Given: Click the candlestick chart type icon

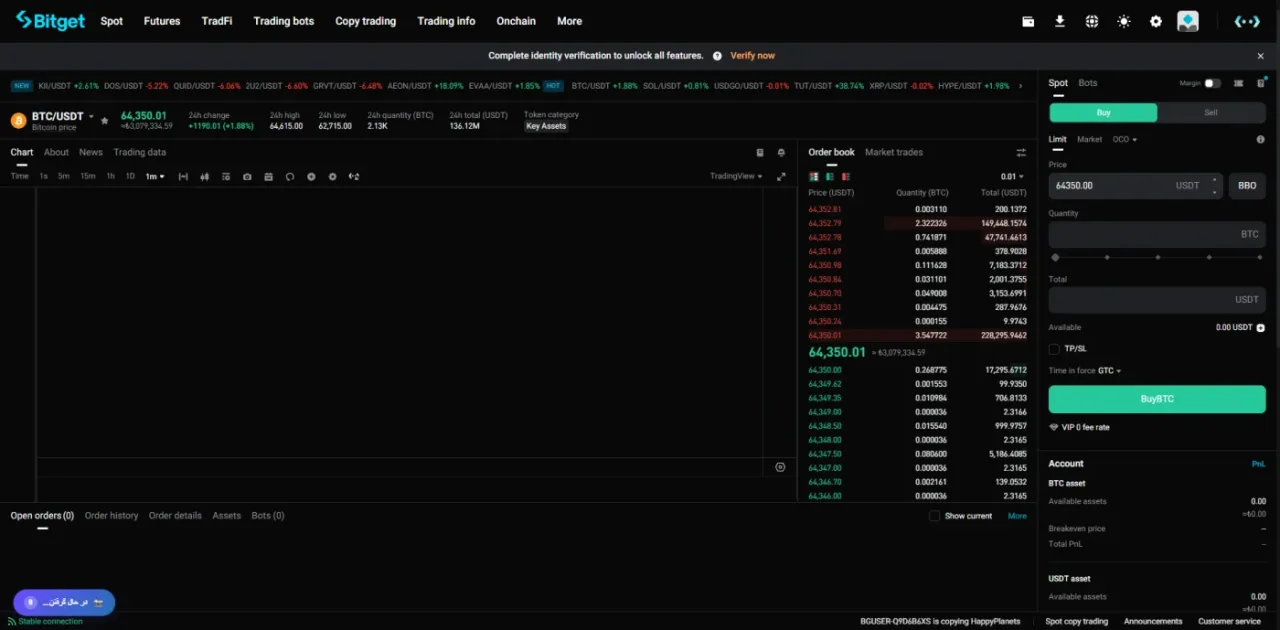Looking at the screenshot, I should 205,177.
